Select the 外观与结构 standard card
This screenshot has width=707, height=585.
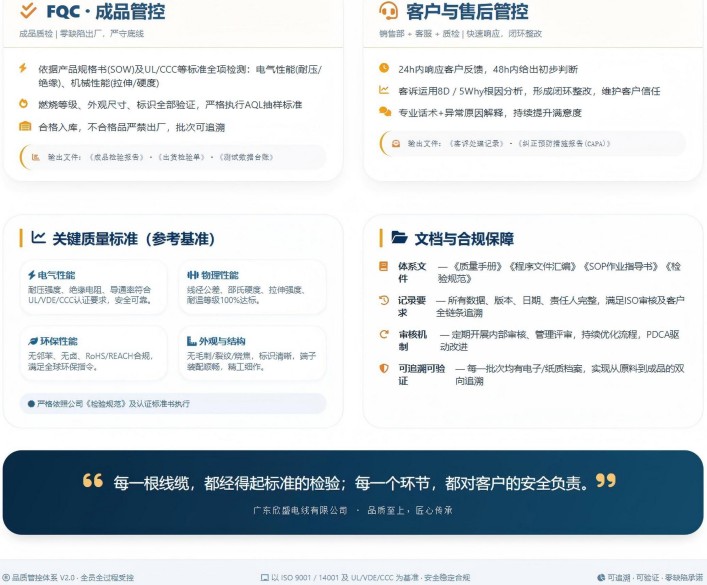pos(251,351)
